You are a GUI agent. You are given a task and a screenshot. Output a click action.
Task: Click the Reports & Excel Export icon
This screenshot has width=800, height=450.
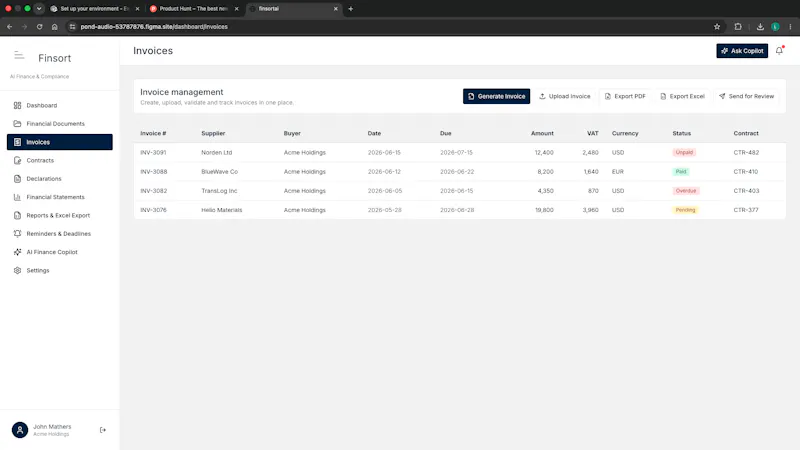click(17, 216)
